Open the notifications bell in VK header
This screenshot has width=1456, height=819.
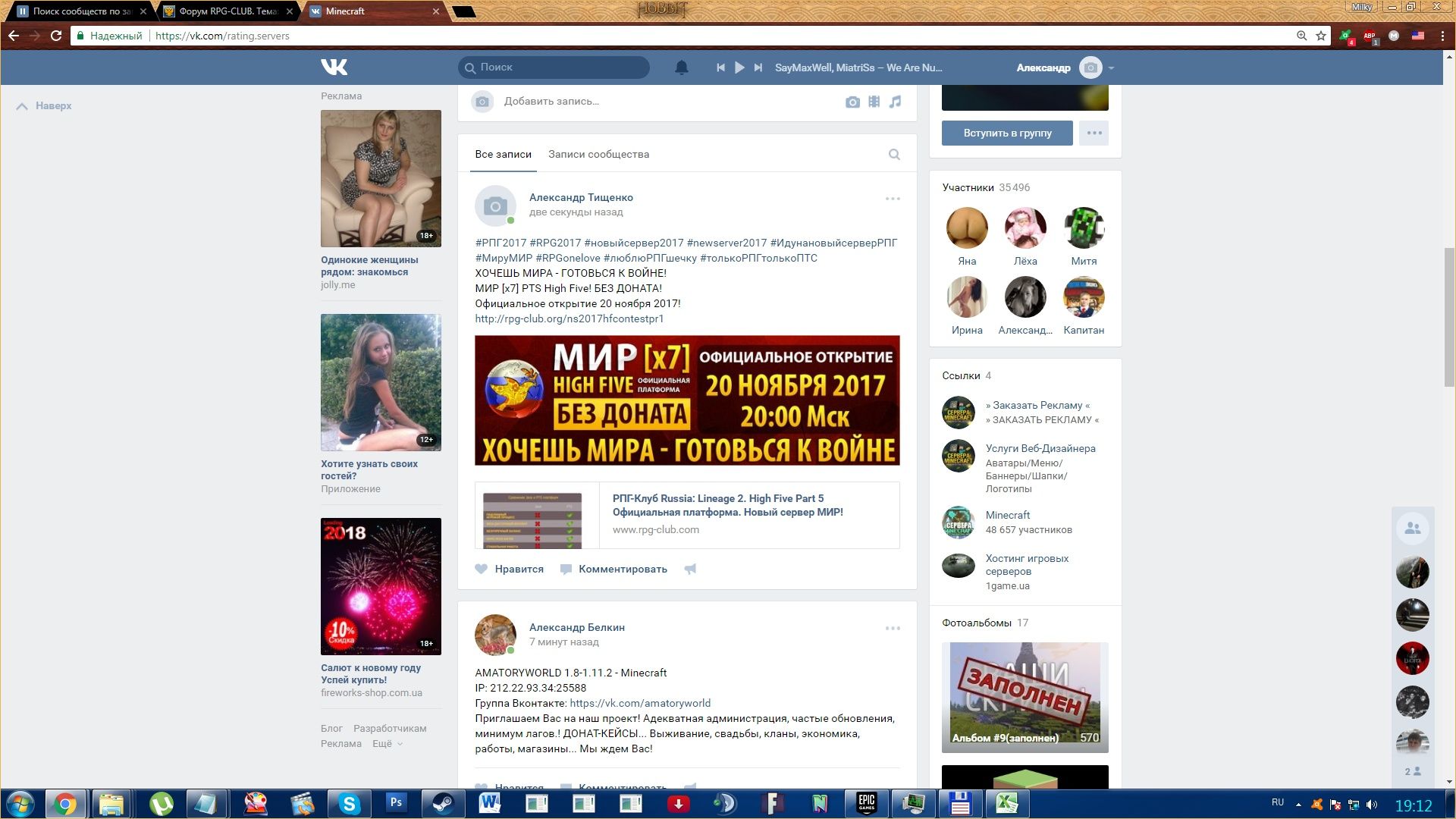[682, 67]
